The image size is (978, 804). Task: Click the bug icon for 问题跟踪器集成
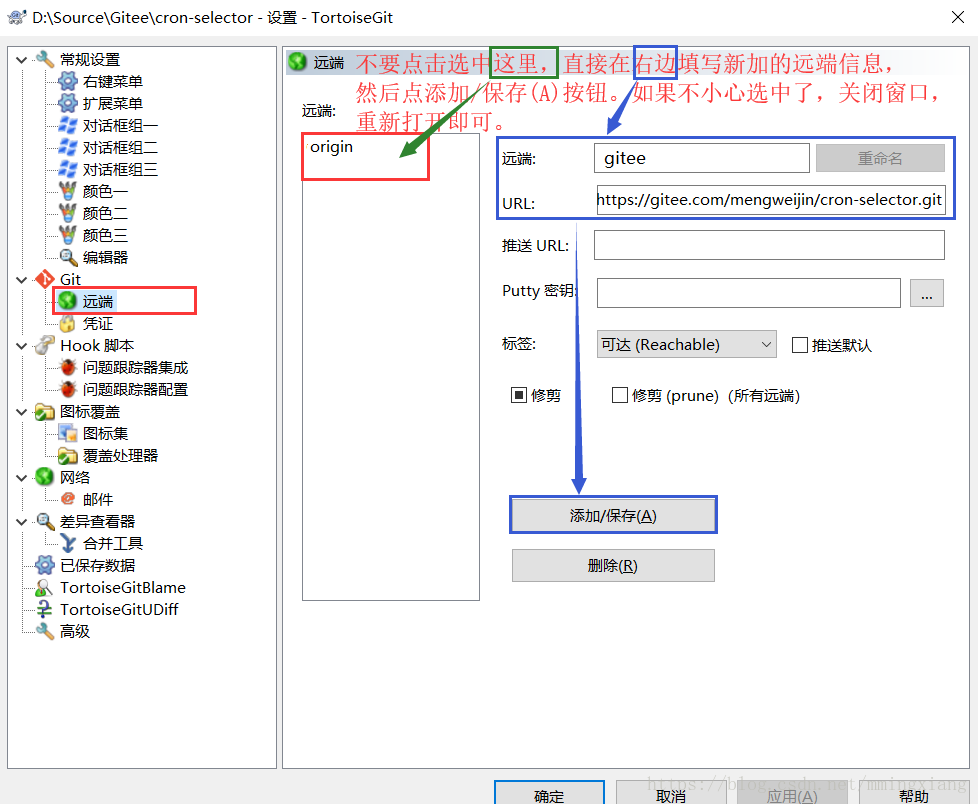click(67, 367)
